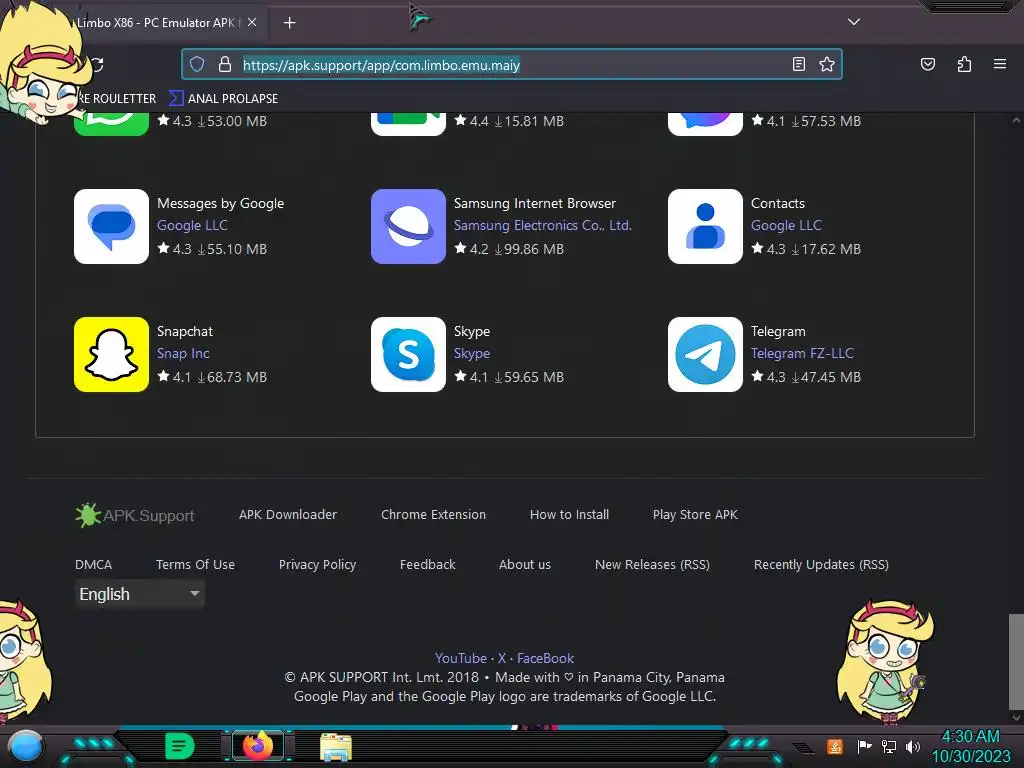Click the Telegram FZ-LLC developer link

point(802,353)
